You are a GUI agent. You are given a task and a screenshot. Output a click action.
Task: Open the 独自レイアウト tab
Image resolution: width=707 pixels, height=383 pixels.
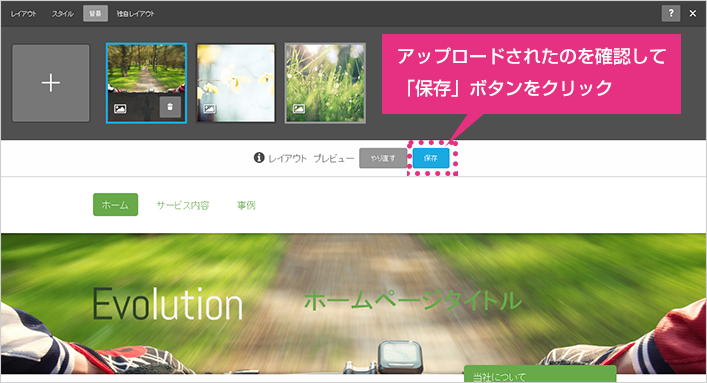tap(135, 14)
